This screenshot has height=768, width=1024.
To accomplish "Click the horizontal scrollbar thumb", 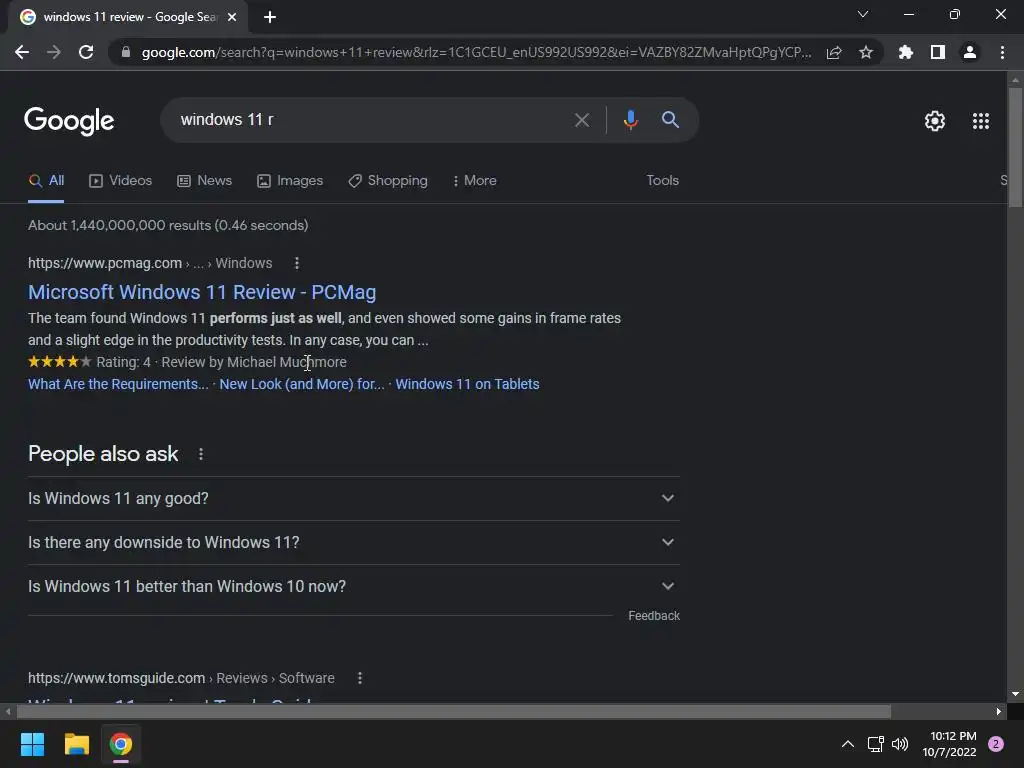I will pos(453,711).
